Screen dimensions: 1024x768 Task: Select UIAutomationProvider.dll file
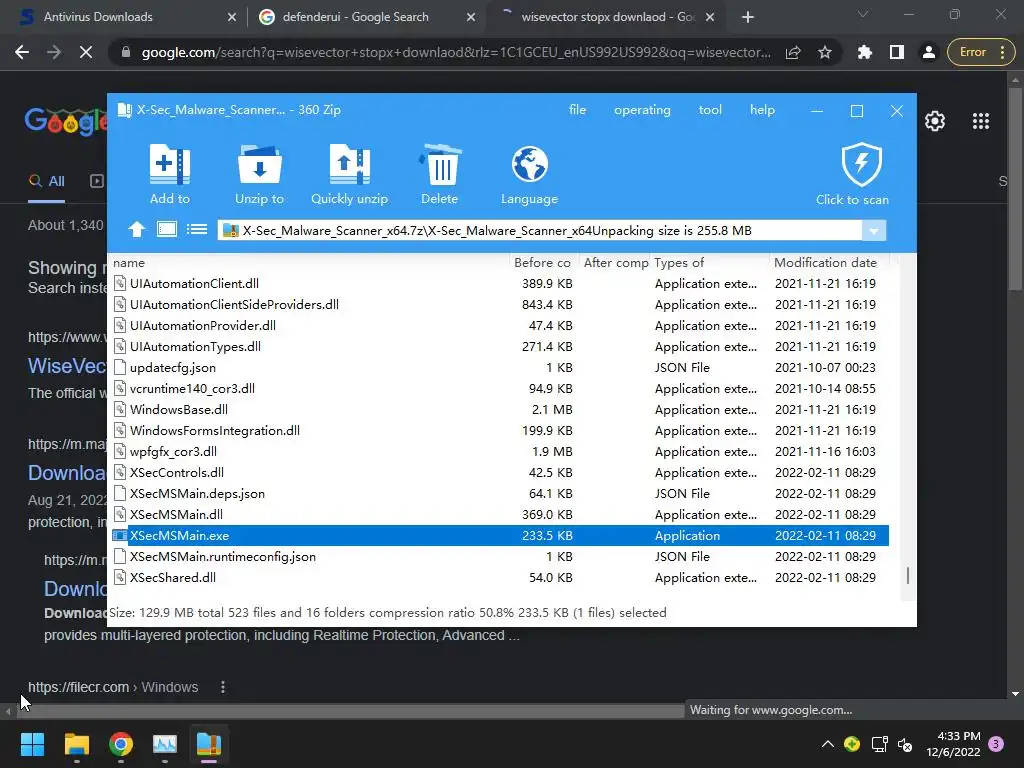tap(500, 325)
